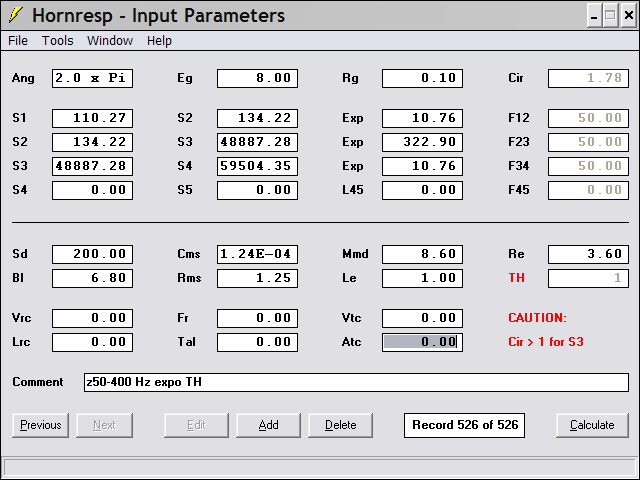Select the Ang input field
The image size is (640, 480).
click(x=92, y=78)
